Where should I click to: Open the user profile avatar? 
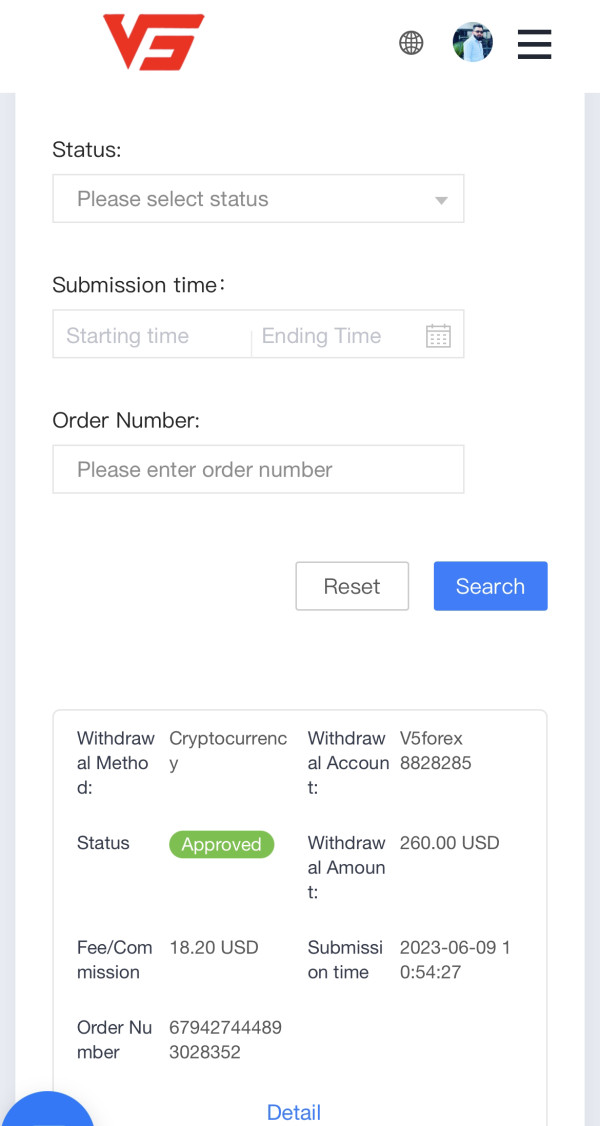(x=472, y=42)
